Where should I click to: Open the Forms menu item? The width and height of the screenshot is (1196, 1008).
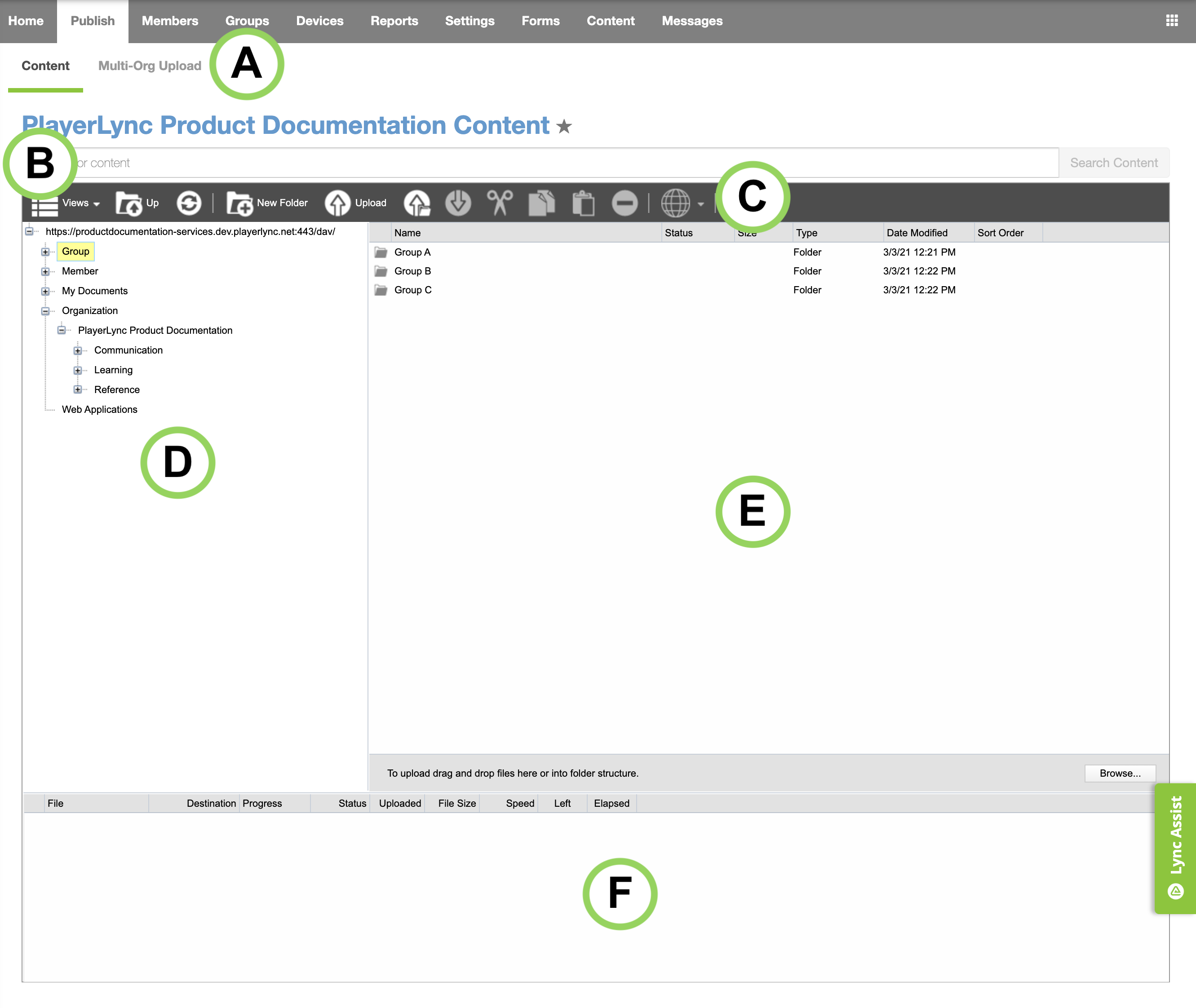click(x=540, y=21)
